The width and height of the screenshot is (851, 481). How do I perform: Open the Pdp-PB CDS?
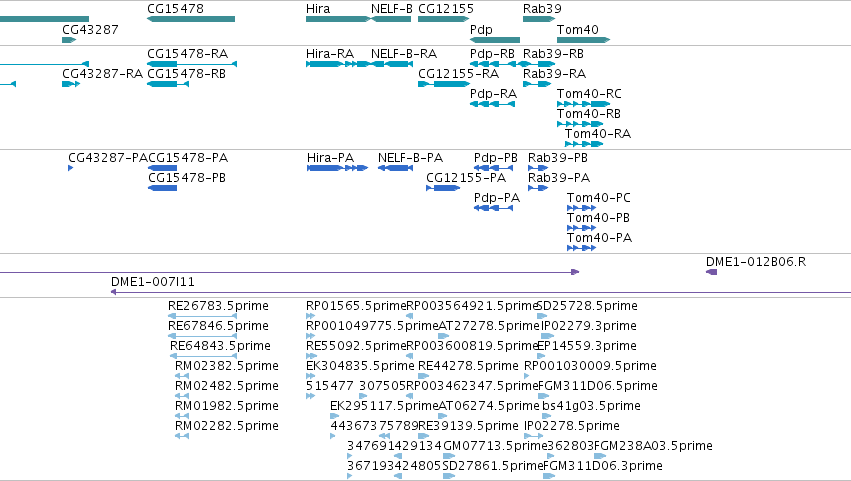click(493, 168)
